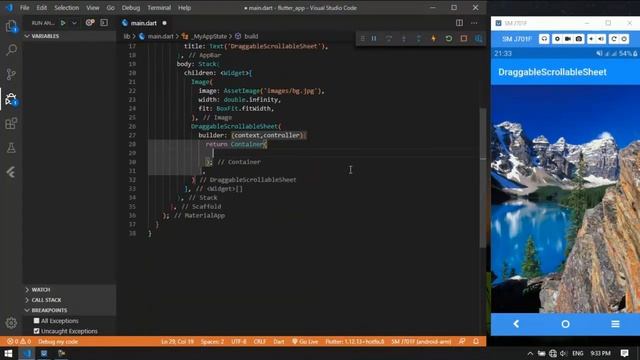Trigger Hot Reload lightning icon

click(433, 39)
